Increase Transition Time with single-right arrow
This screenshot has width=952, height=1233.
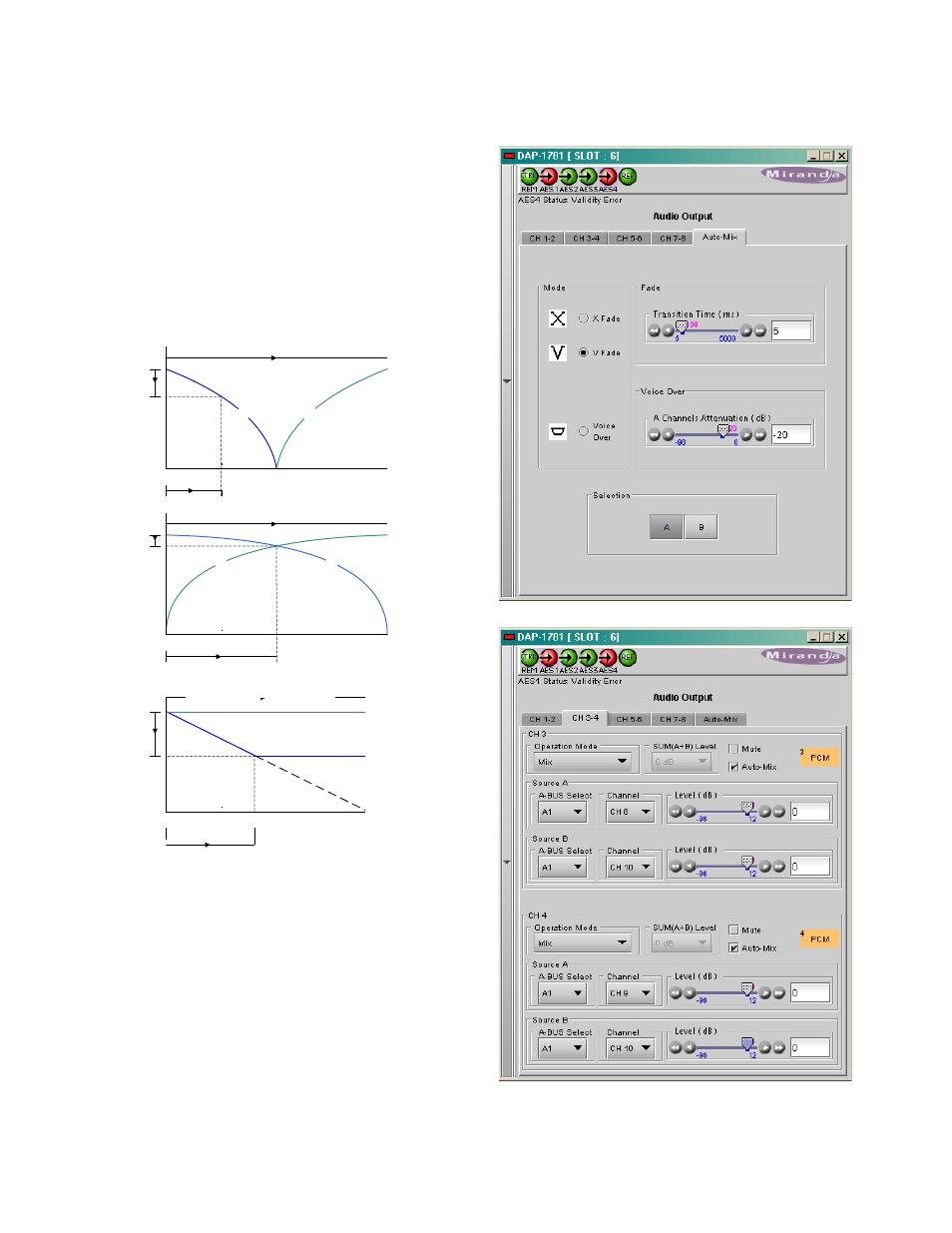tap(746, 330)
